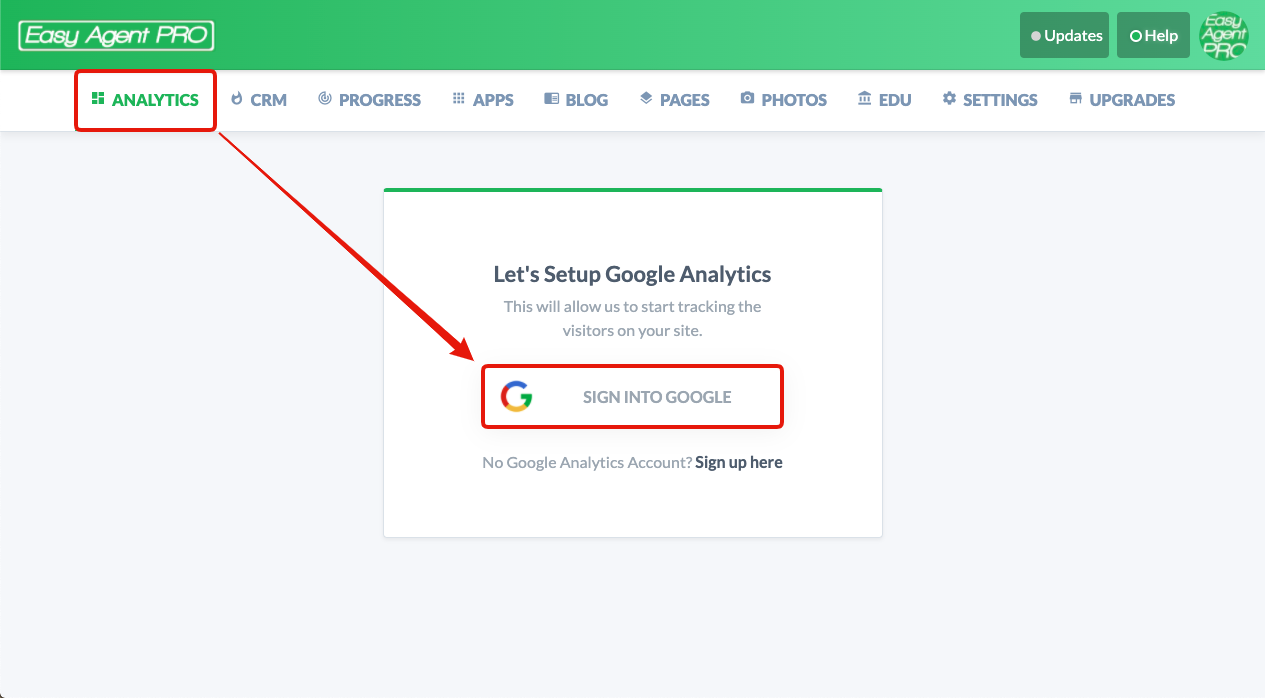Click the Analytics grid icon
1265x698 pixels.
point(98,99)
